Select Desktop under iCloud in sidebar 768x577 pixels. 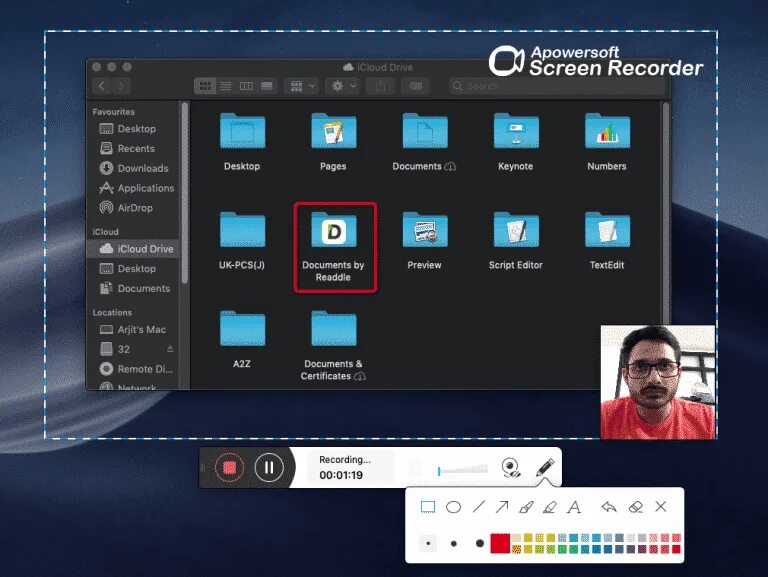point(132,268)
